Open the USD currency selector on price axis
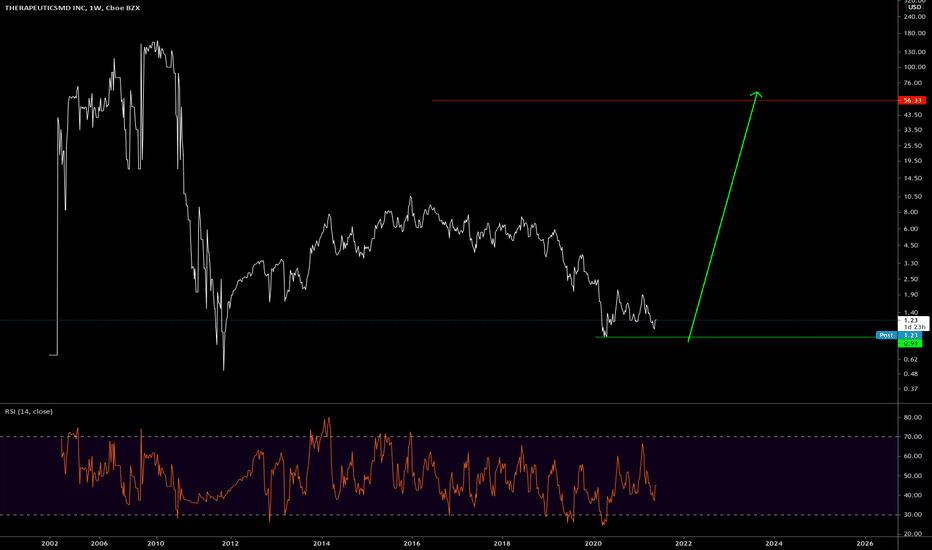 [x=914, y=7]
